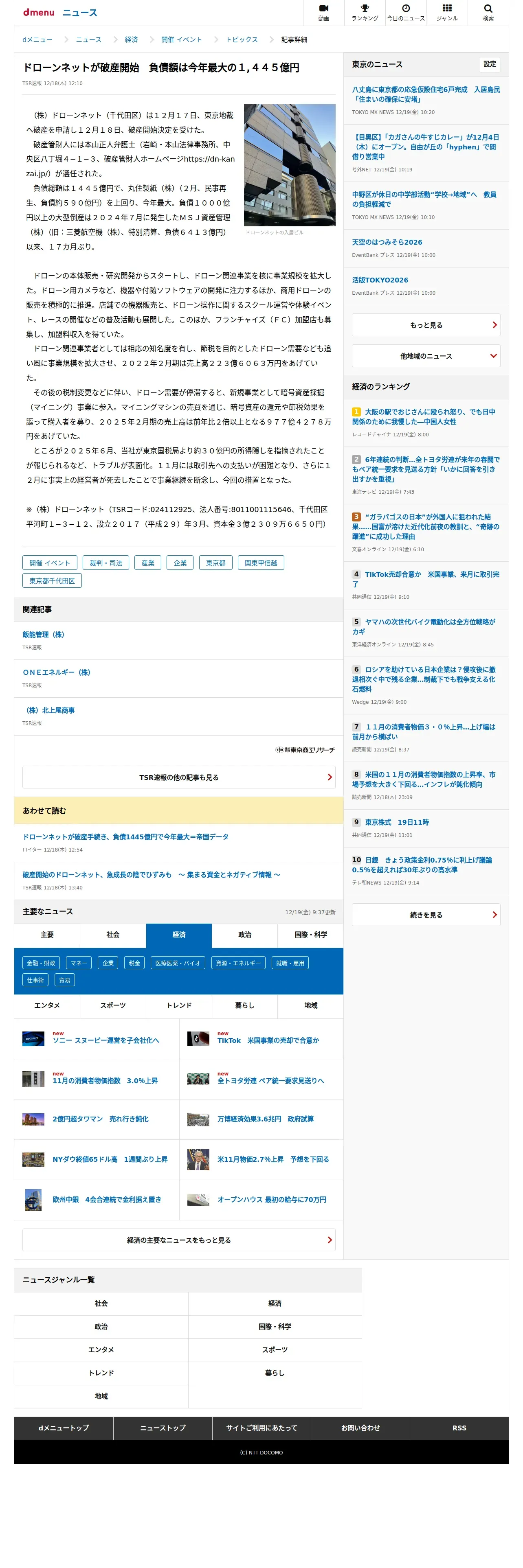This screenshot has width=523, height=1568.
Task: Select the 国際・科学 news tab
Action: 310,935
